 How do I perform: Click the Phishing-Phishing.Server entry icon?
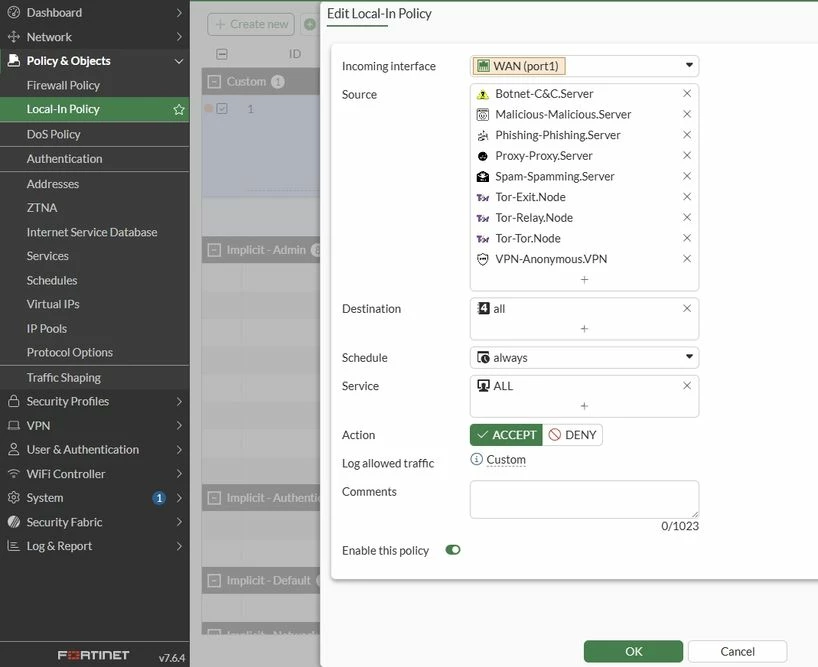click(483, 136)
